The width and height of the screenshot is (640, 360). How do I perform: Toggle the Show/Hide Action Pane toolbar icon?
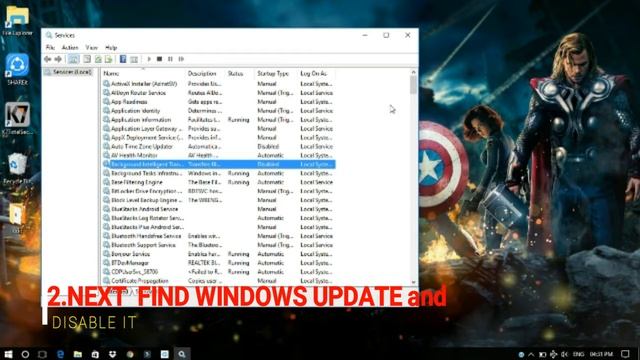click(x=134, y=59)
